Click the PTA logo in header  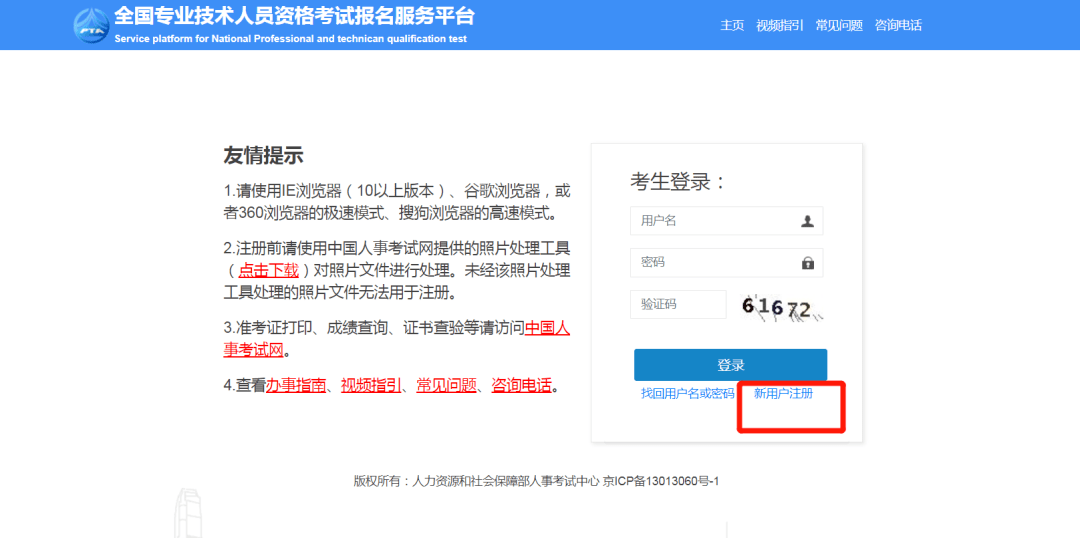pyautogui.click(x=92, y=25)
